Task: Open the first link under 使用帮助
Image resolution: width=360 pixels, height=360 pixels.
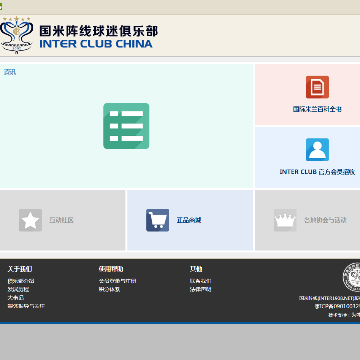Action: point(117,281)
